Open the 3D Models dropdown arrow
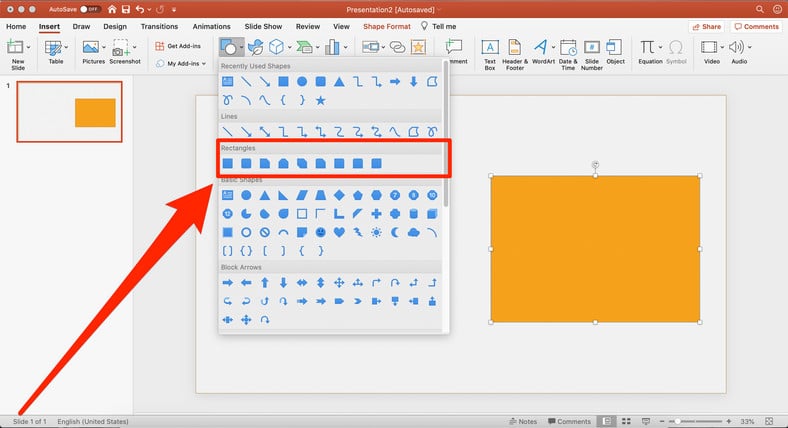The width and height of the screenshot is (788, 428). point(290,47)
